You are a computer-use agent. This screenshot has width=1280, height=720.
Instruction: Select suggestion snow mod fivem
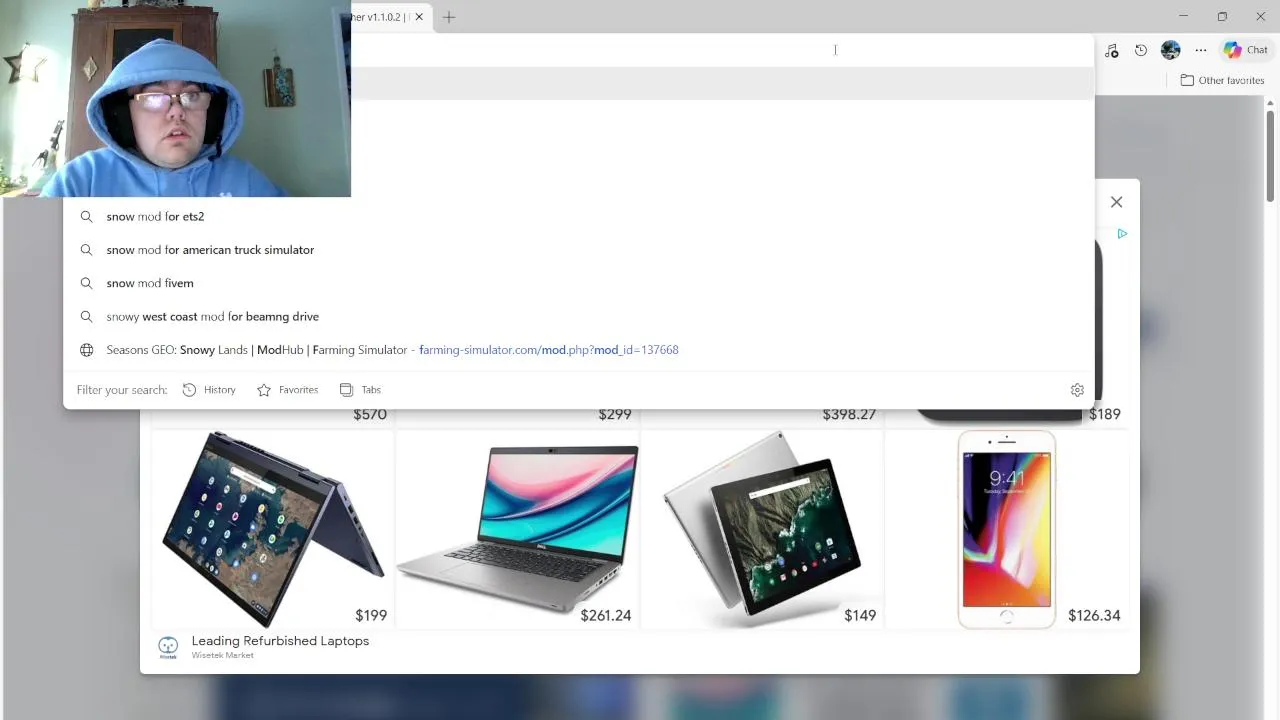pos(579,283)
